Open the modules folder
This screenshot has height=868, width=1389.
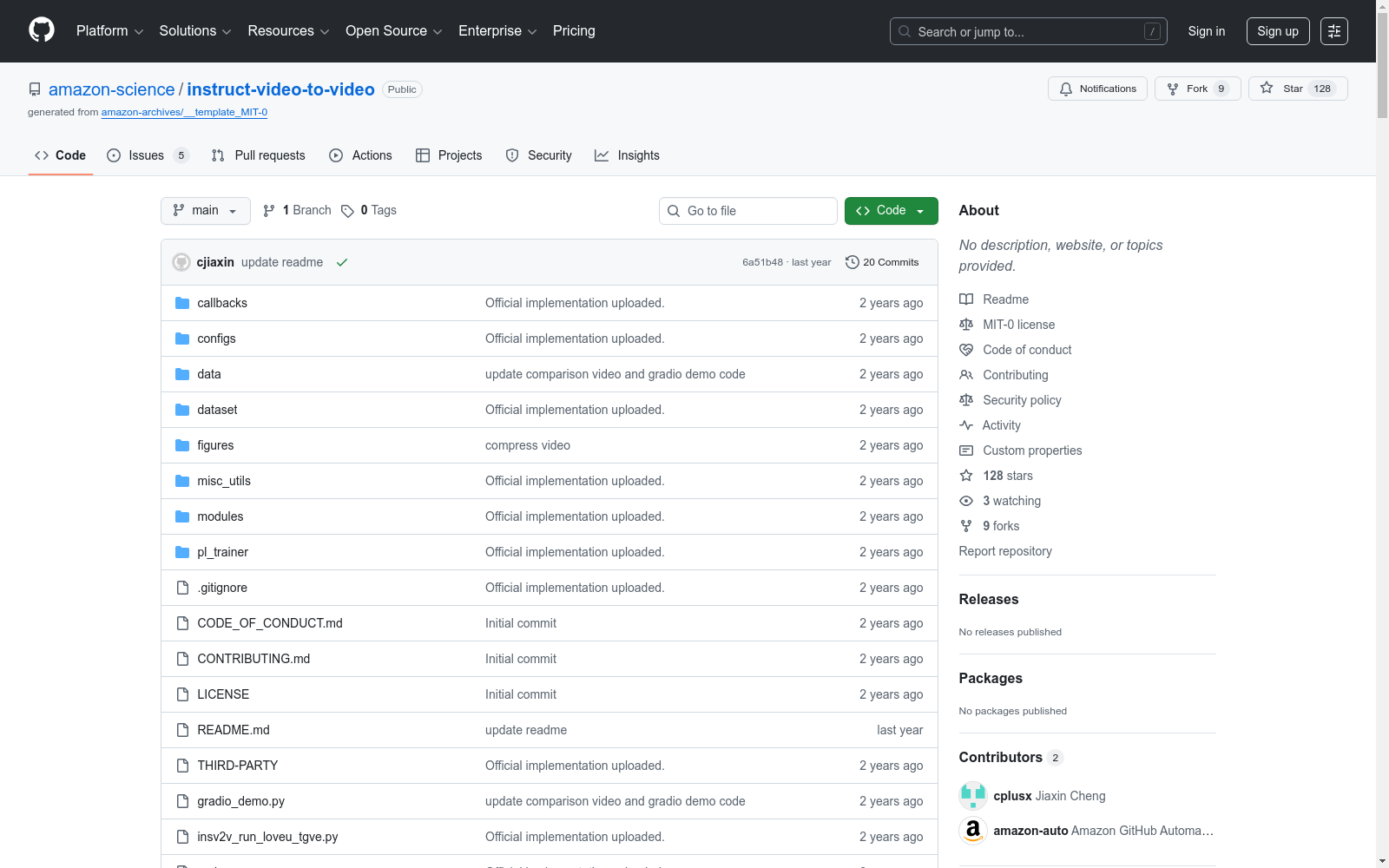(x=221, y=516)
